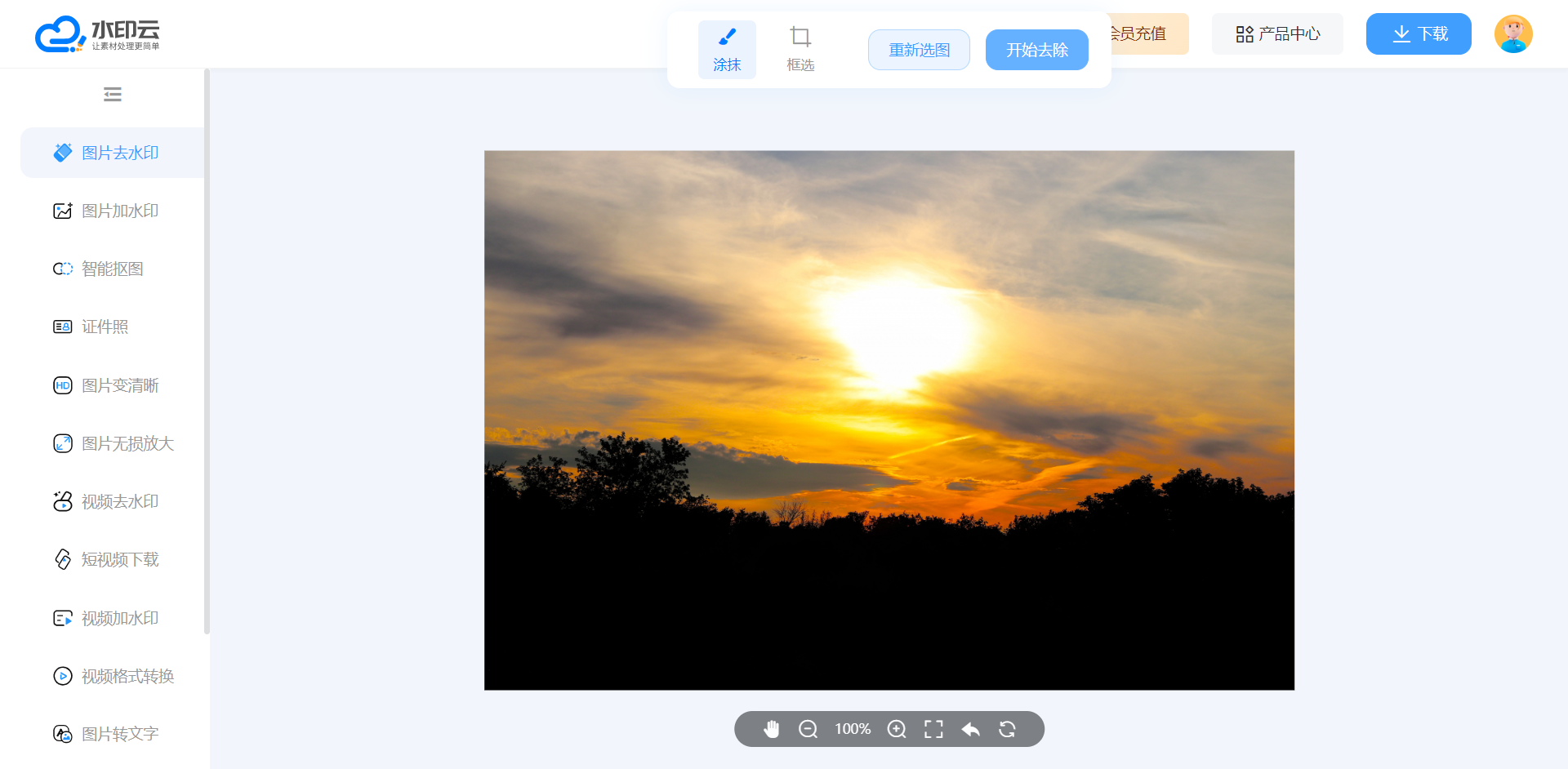Click the 开始去除 button

pos(1037,50)
